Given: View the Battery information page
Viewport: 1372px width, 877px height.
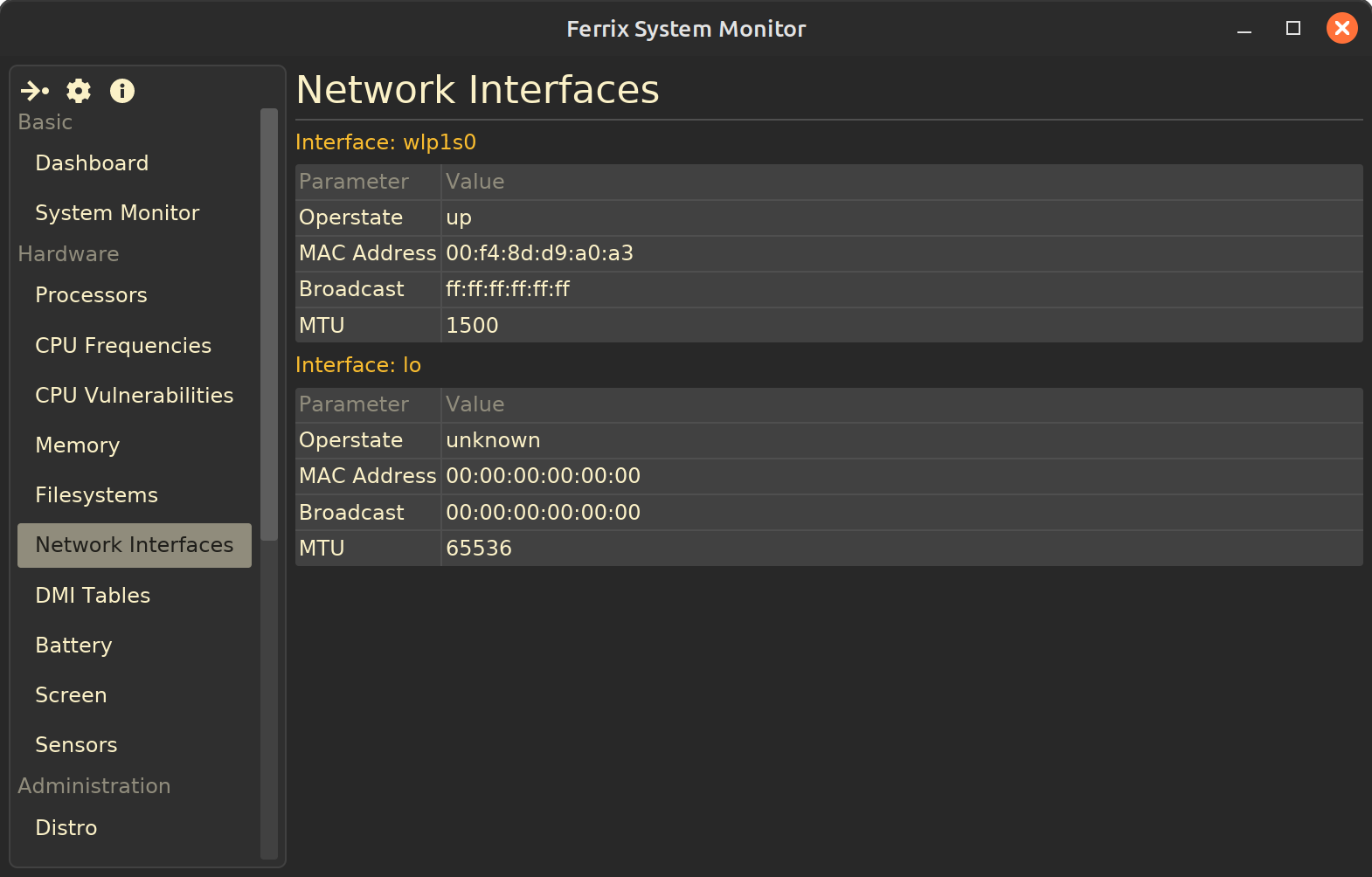Looking at the screenshot, I should tap(73, 646).
